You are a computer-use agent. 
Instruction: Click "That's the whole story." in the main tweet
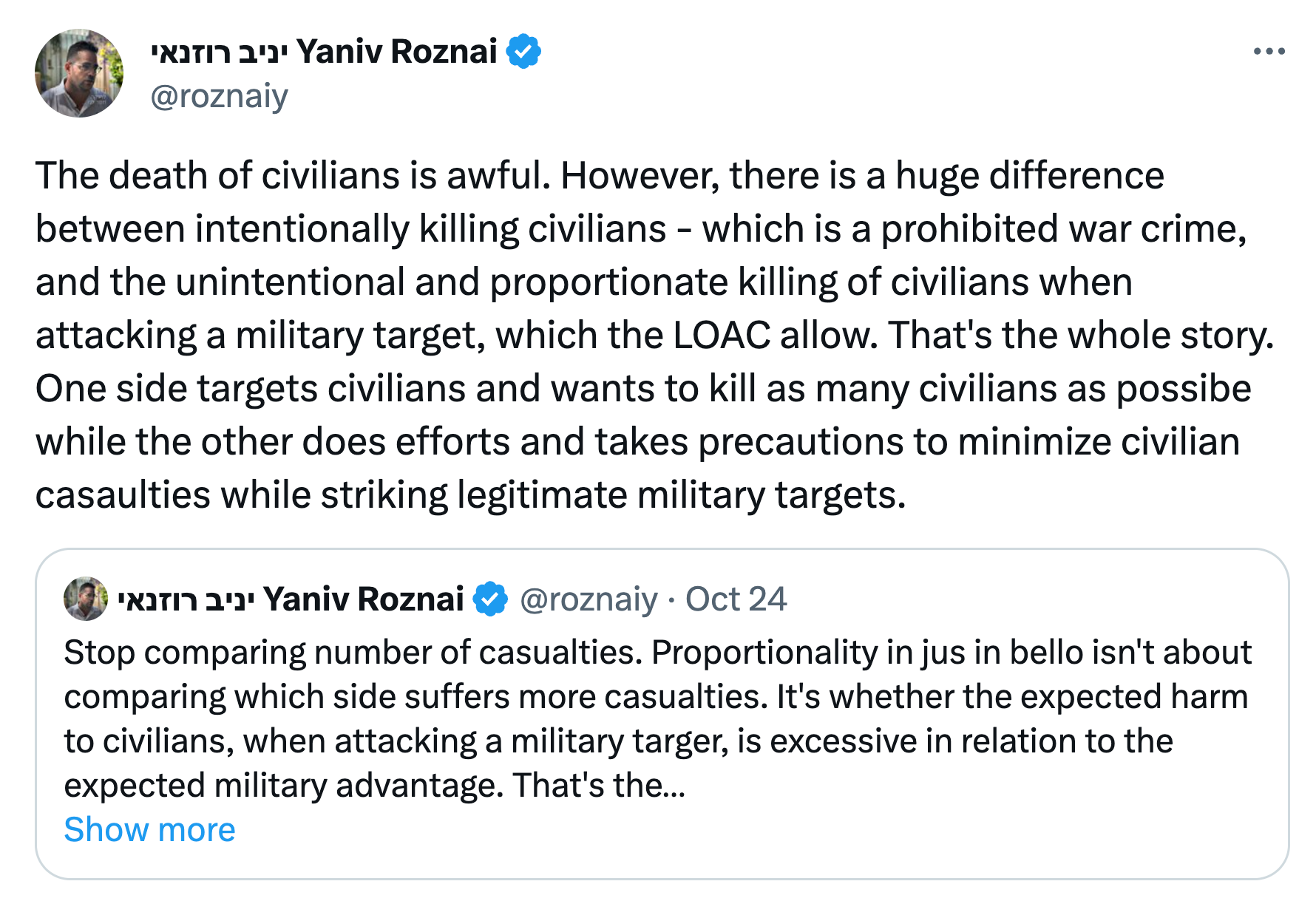[1081, 336]
